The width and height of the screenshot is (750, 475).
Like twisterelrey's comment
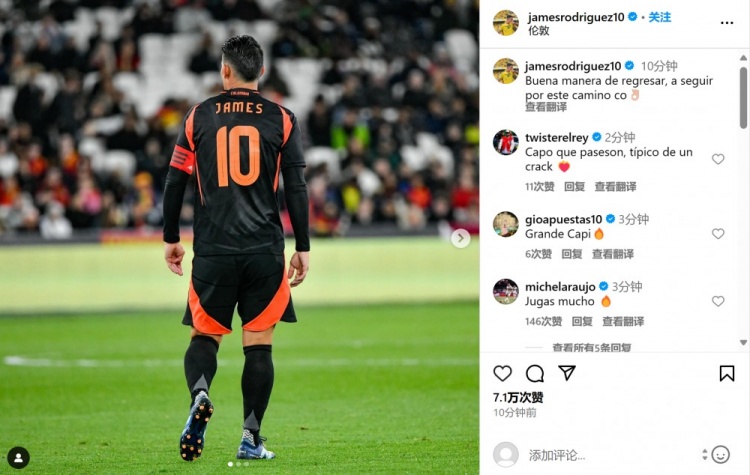coord(718,159)
